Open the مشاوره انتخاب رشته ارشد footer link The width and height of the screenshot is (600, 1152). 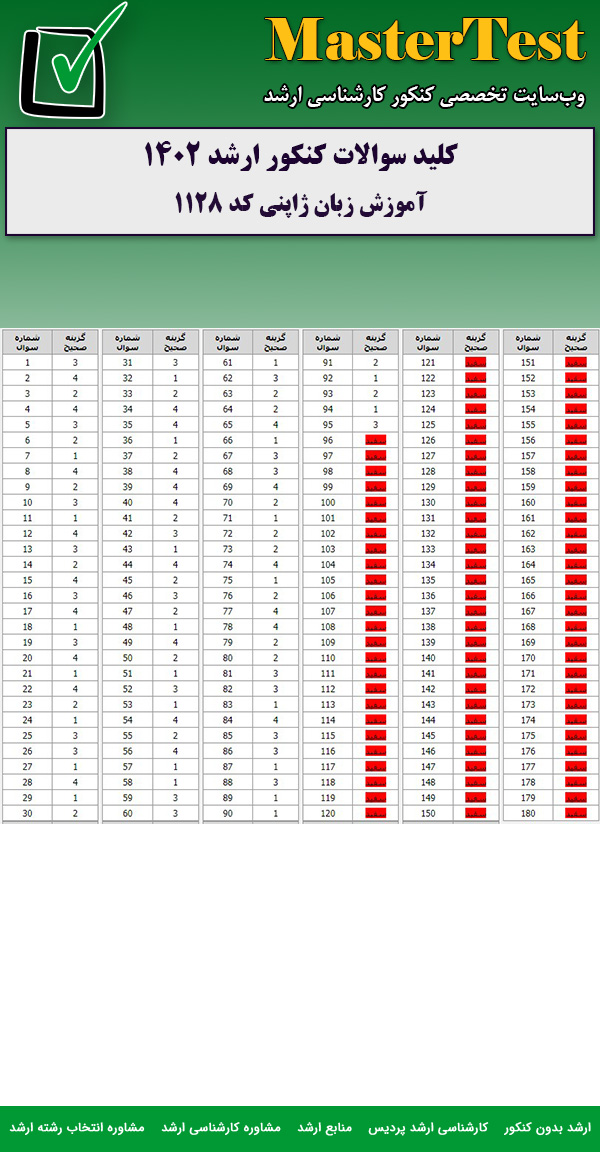tap(77, 1127)
